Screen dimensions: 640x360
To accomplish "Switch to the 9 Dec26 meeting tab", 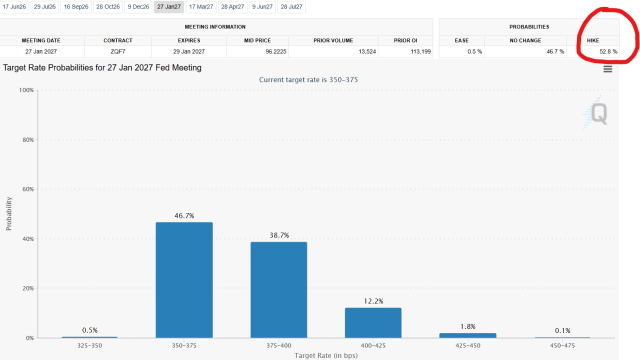I will (x=138, y=7).
